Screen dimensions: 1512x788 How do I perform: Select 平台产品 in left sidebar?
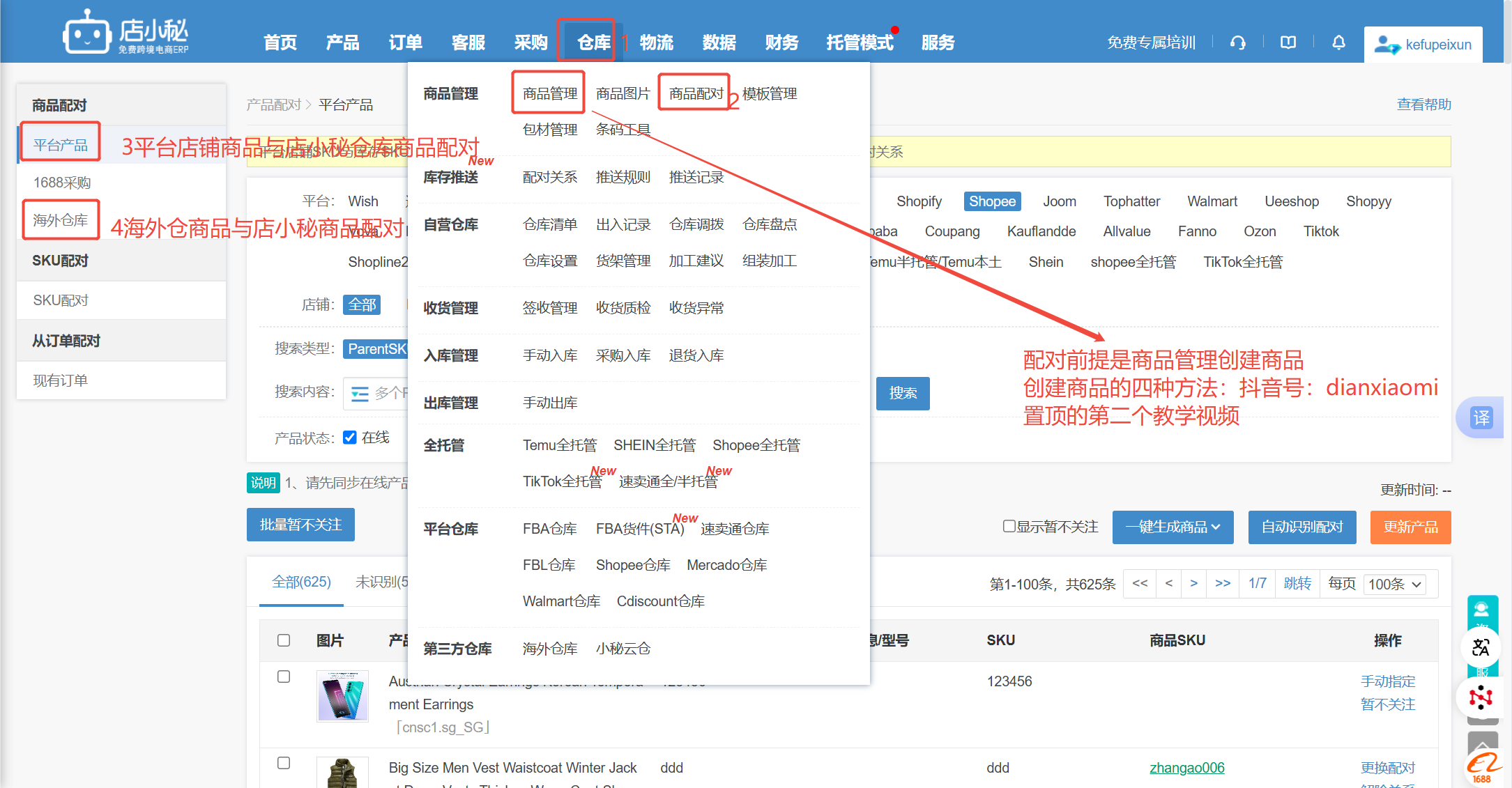pos(61,145)
